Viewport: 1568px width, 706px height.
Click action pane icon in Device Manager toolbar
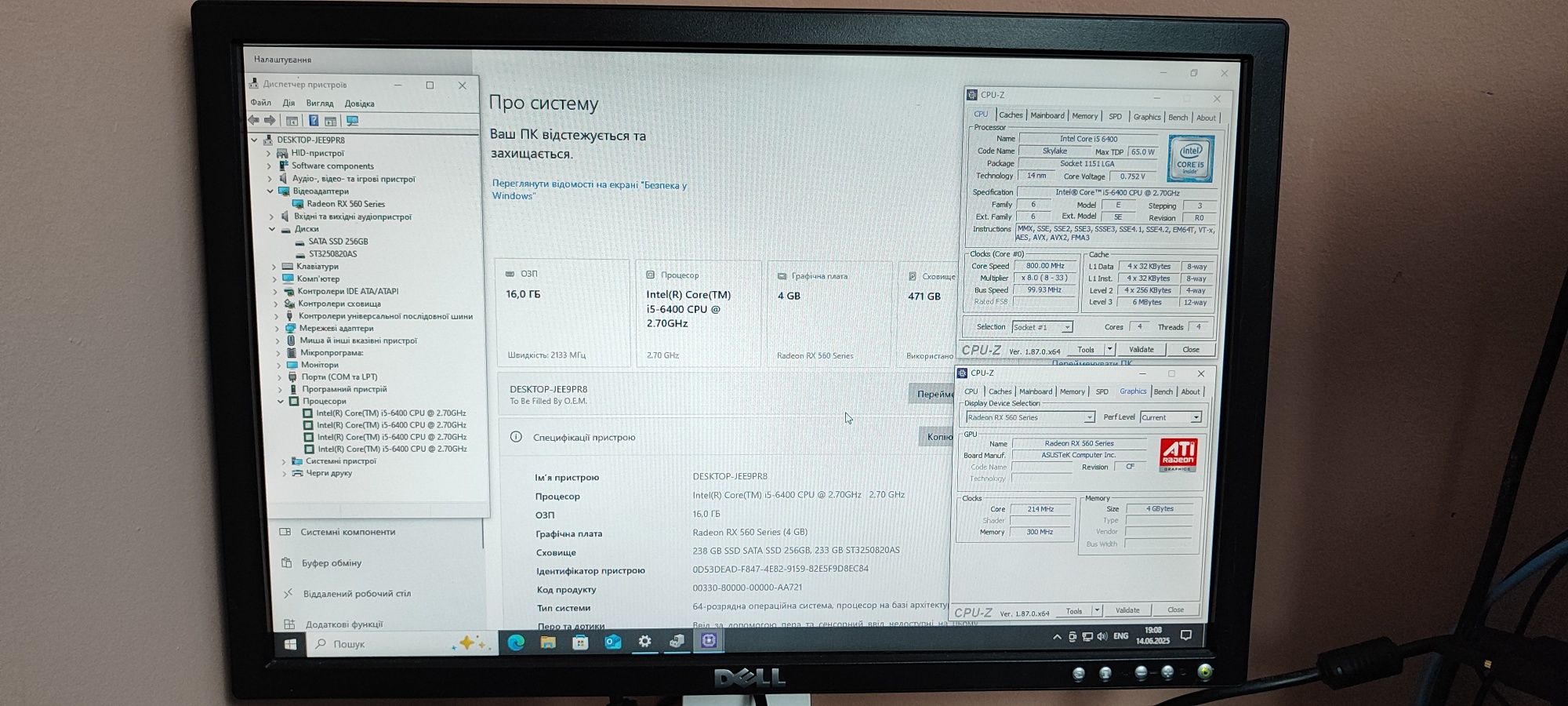(x=331, y=121)
